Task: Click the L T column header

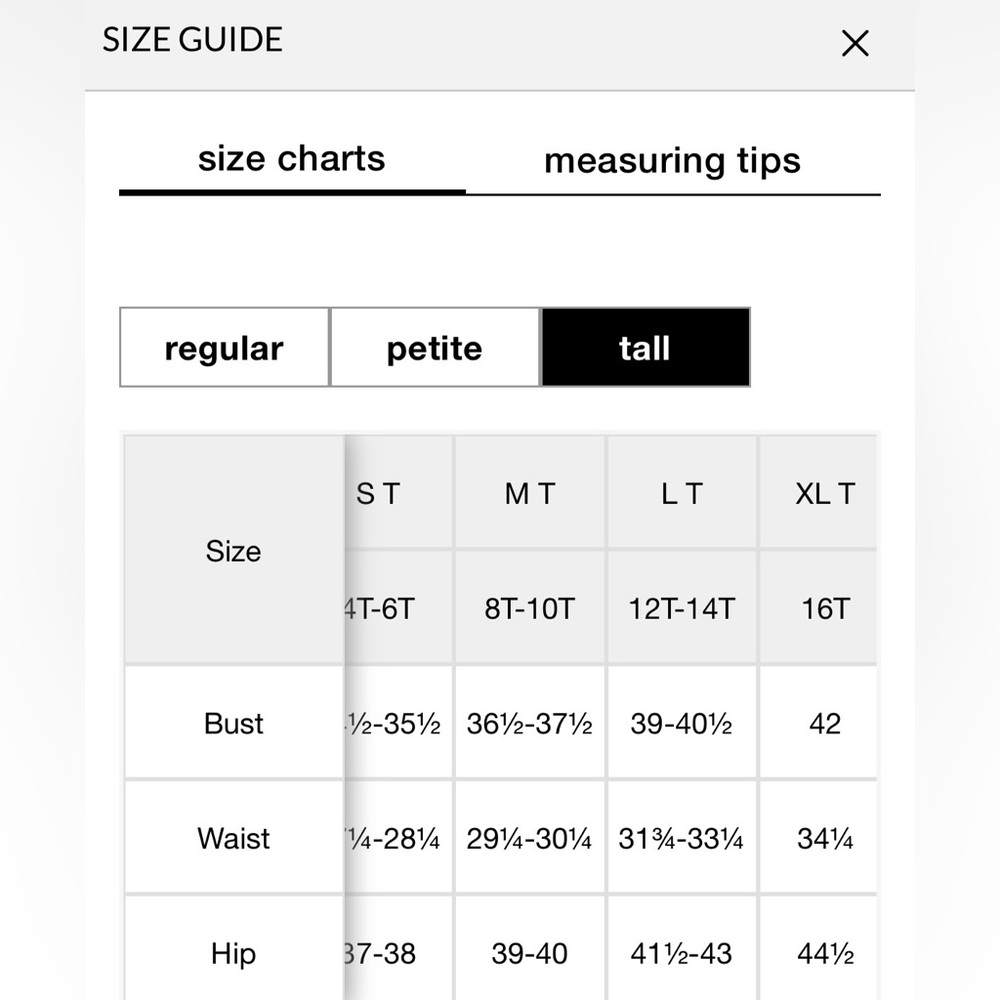Action: click(682, 493)
